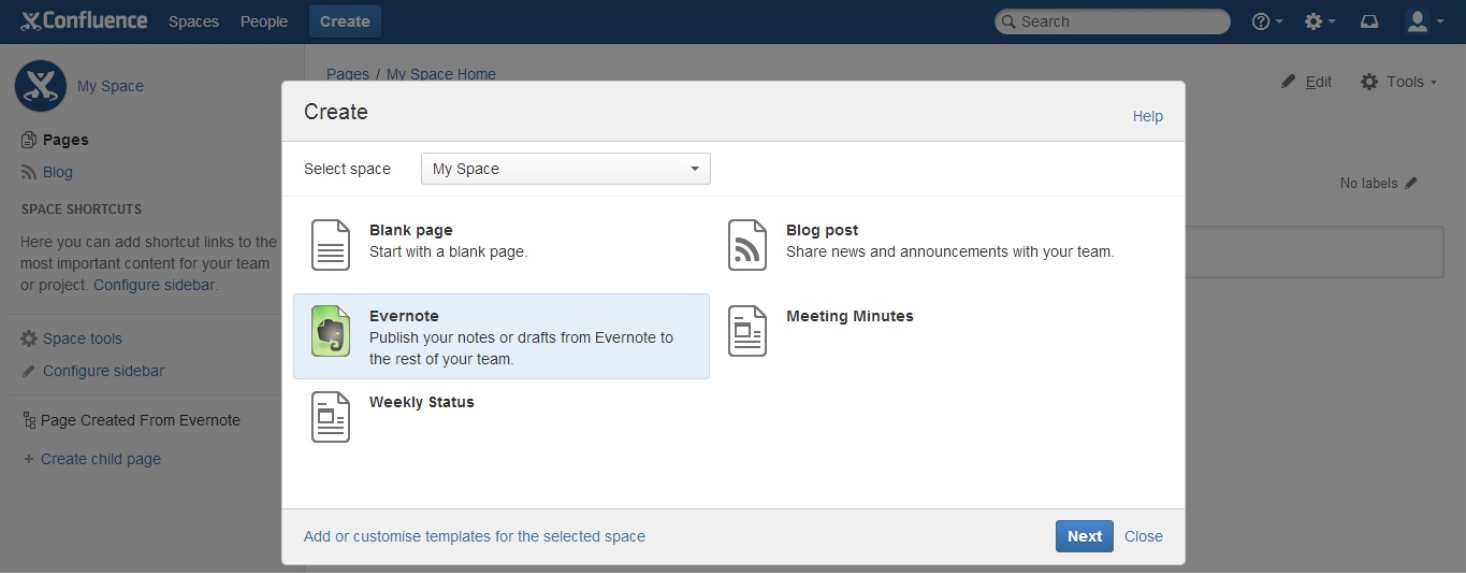Open the Spaces menu
Screen dimensions: 1466x573
coord(193,21)
